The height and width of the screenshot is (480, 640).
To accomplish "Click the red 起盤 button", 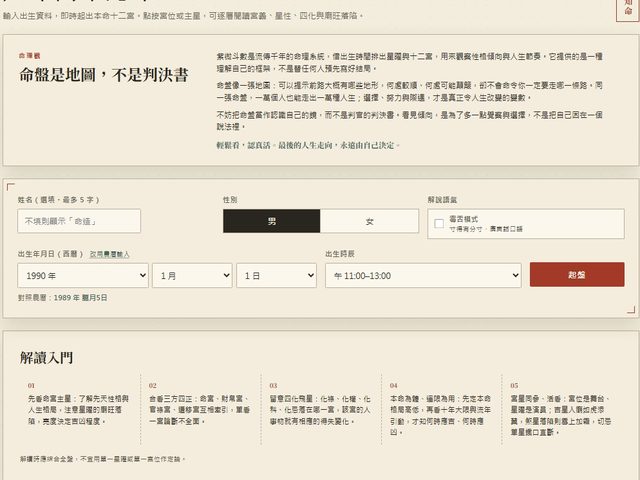I will [x=577, y=274].
